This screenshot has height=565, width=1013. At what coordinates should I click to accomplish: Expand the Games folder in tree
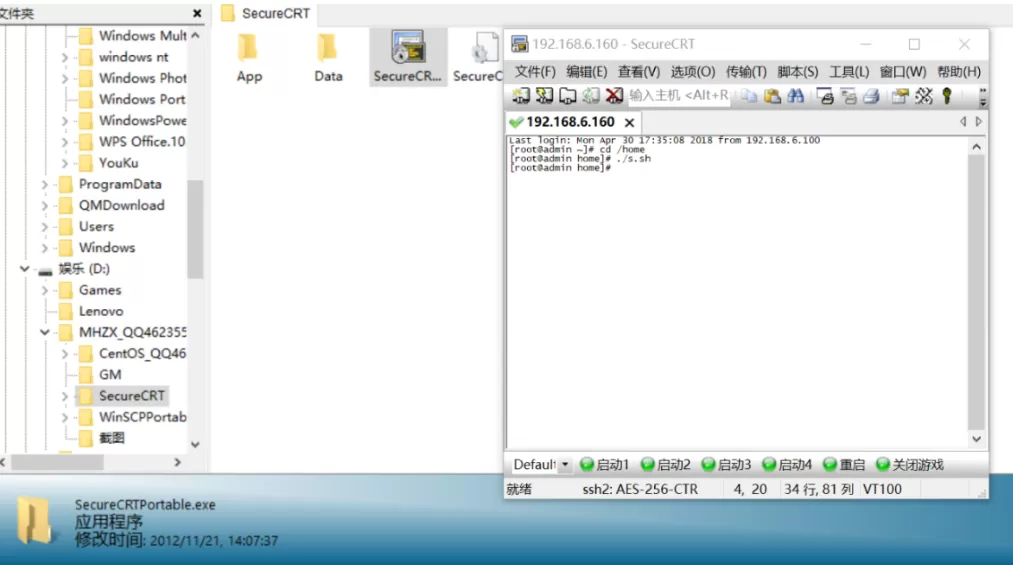coord(45,290)
